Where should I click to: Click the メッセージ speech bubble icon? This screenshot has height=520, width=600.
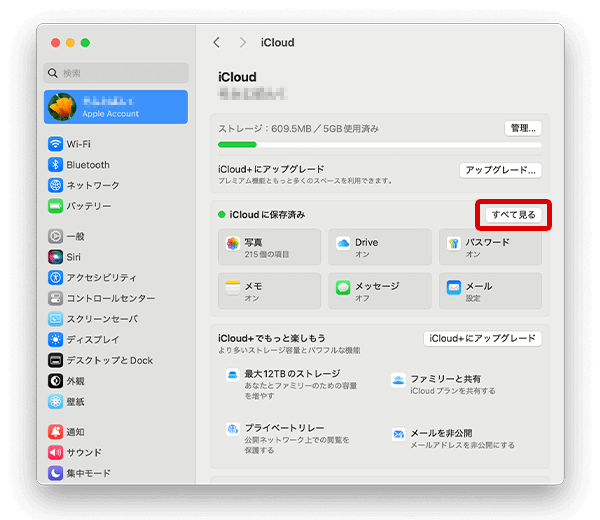[x=343, y=287]
